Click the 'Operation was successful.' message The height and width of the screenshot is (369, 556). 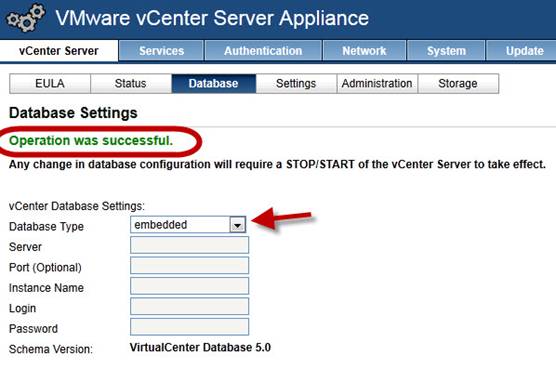point(91,141)
